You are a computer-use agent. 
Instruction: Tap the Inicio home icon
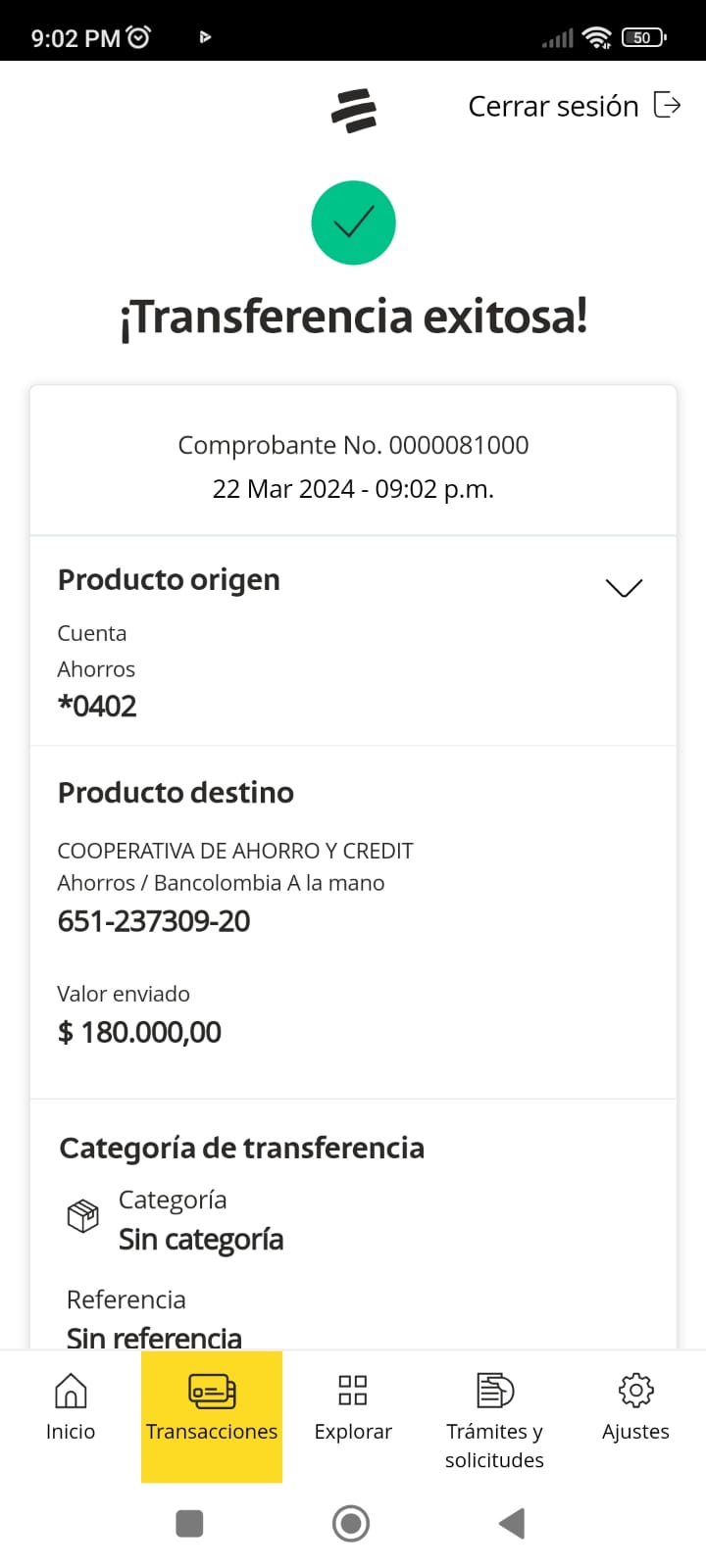[71, 1391]
